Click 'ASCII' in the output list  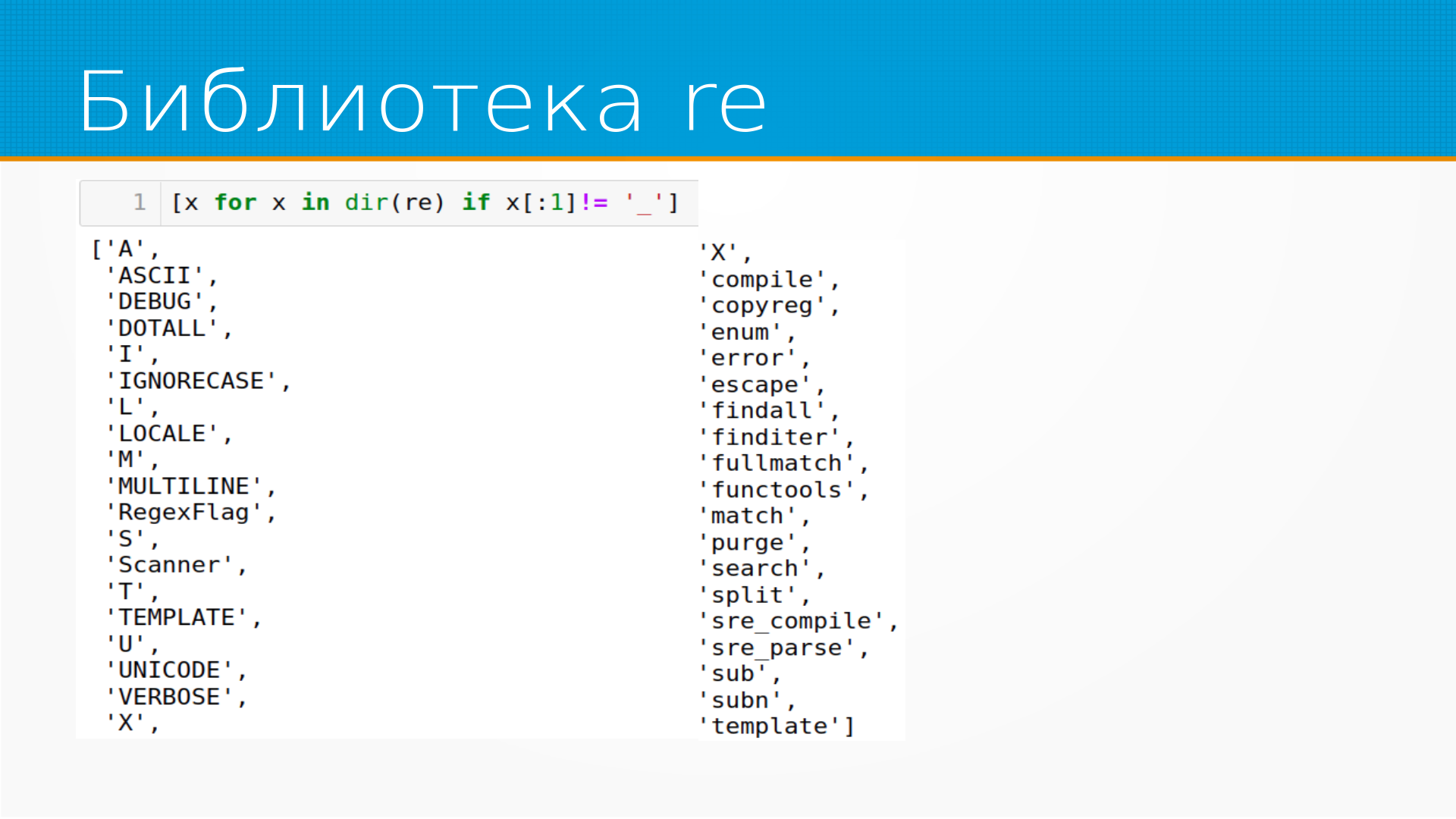tap(154, 275)
